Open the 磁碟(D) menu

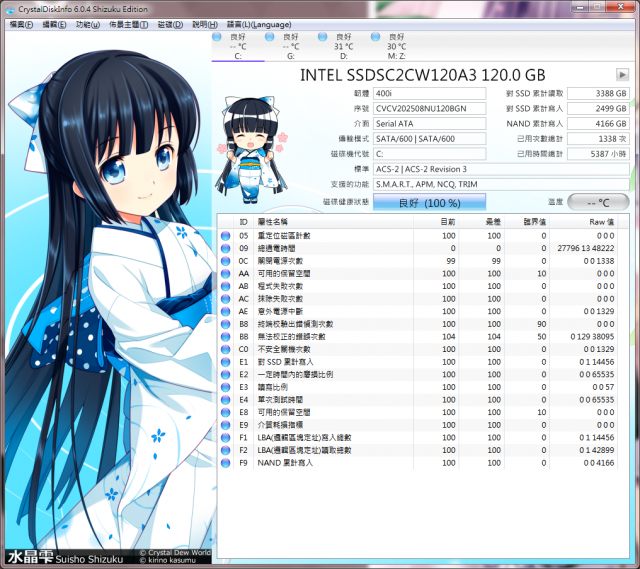(x=170, y=25)
